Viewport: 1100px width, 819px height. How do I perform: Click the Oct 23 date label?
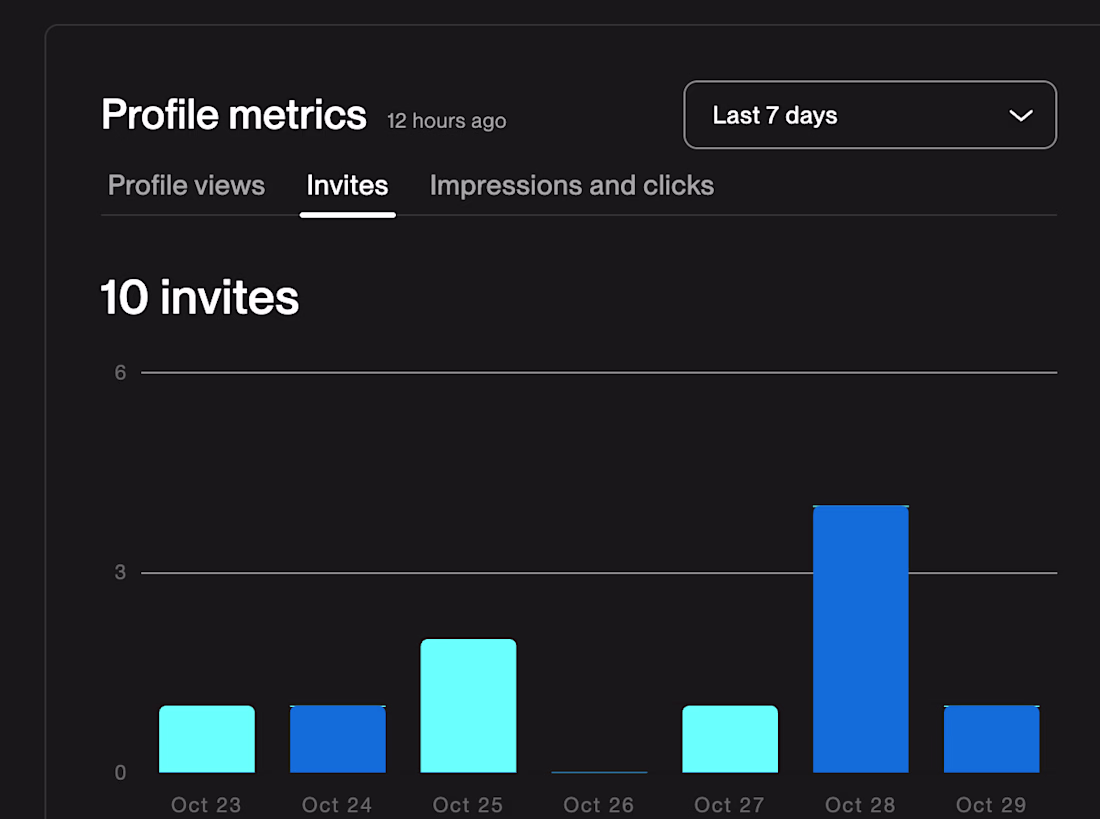click(x=206, y=805)
